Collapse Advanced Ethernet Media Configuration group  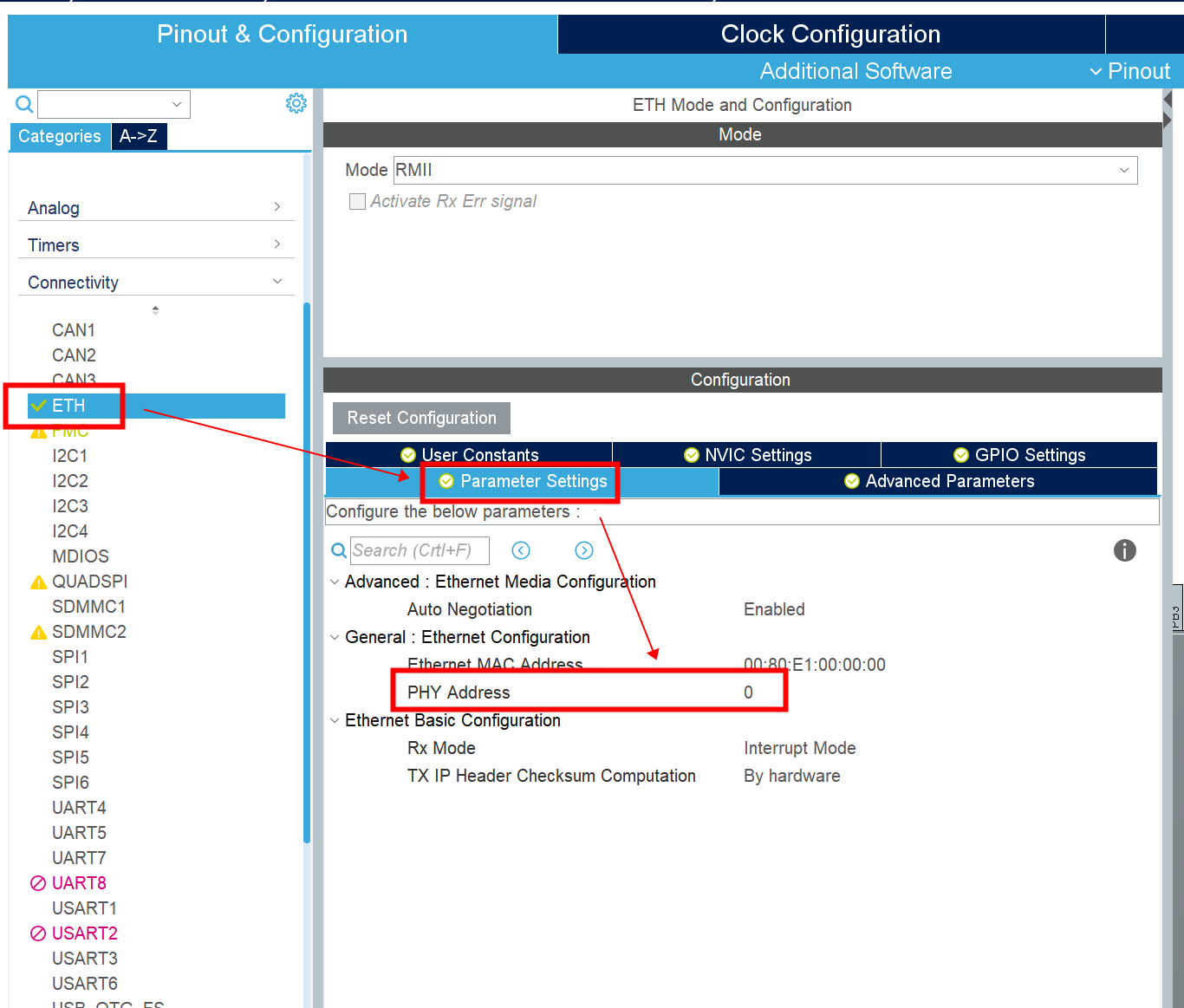335,582
